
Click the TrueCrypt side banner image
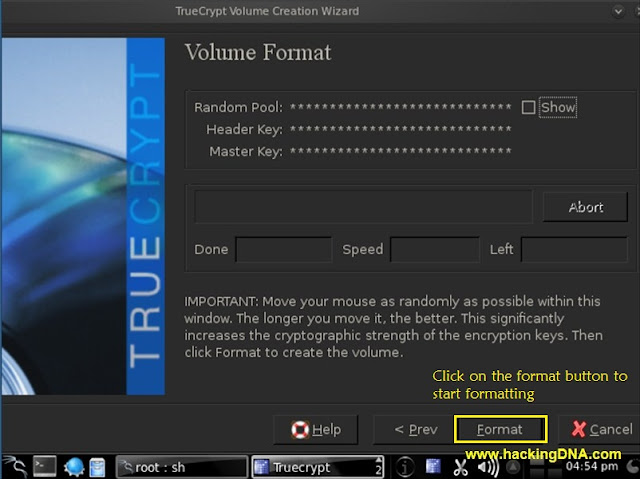(x=83, y=216)
